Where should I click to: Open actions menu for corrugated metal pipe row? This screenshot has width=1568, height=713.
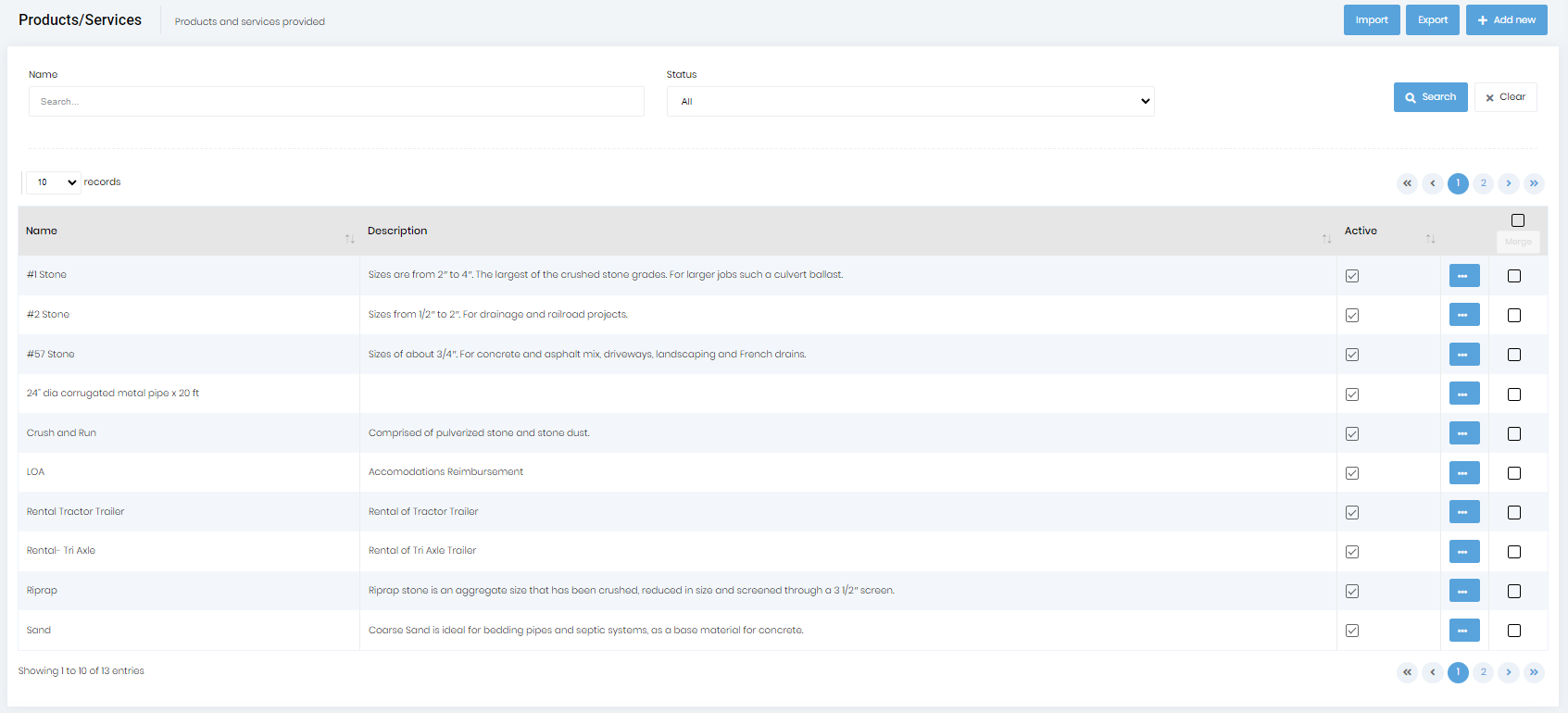tap(1464, 394)
